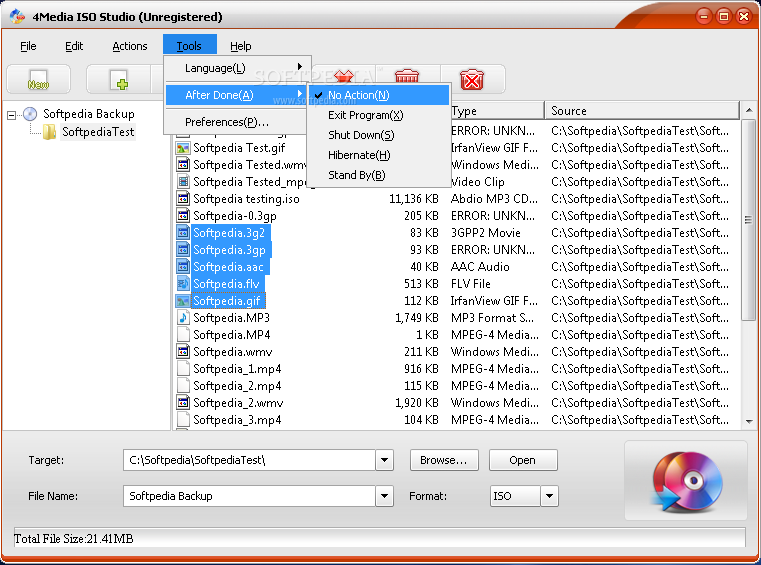Open the Help menu
The height and width of the screenshot is (565, 761).
tap(241, 46)
